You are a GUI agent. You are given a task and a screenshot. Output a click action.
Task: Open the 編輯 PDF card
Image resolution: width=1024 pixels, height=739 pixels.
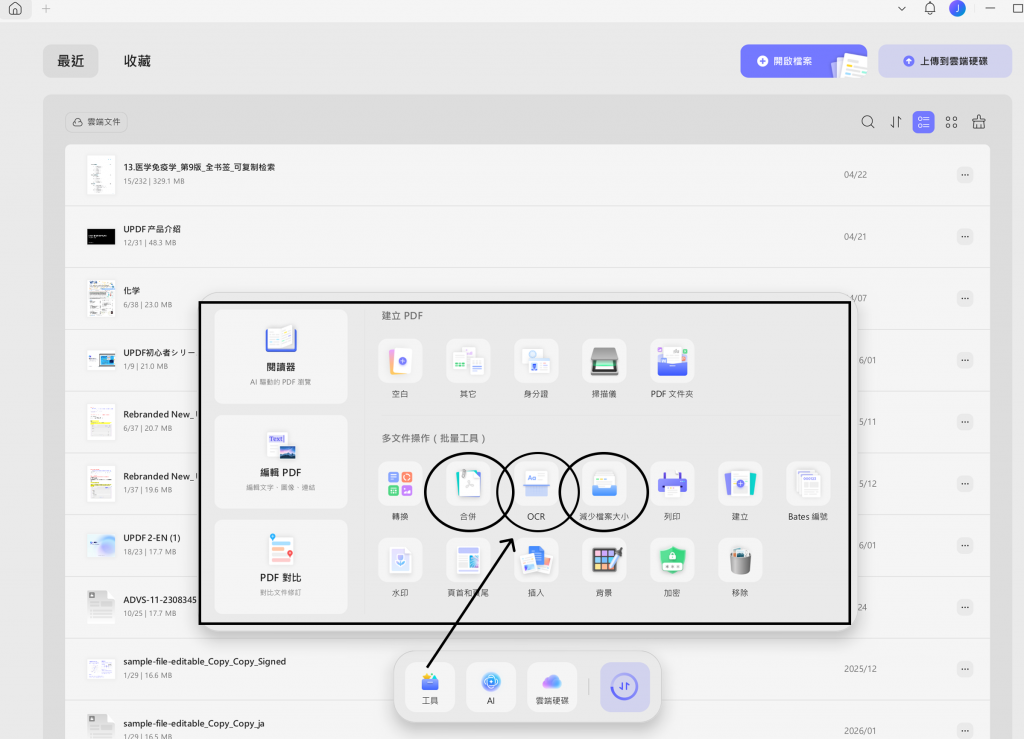click(x=281, y=462)
